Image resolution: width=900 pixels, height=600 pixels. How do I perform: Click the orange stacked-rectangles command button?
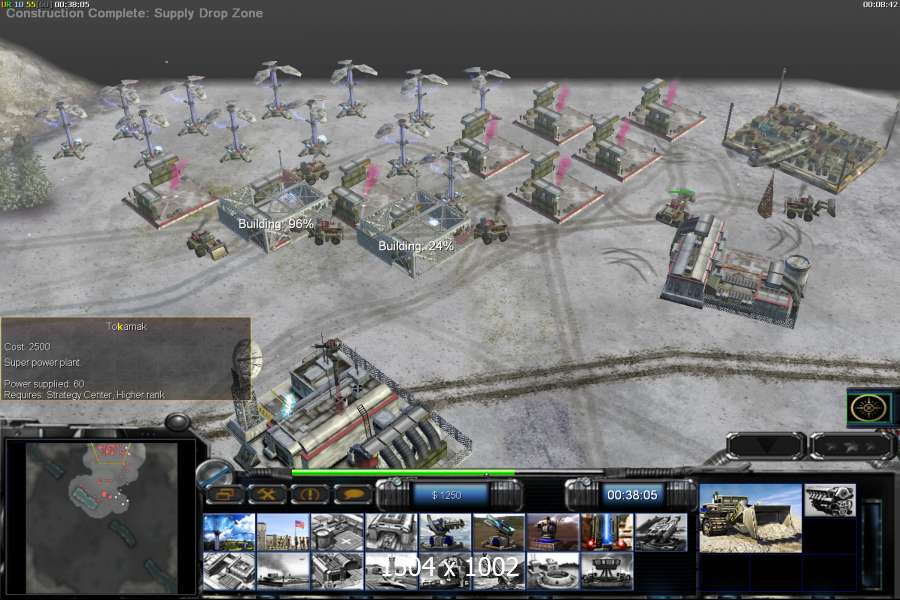(x=225, y=494)
